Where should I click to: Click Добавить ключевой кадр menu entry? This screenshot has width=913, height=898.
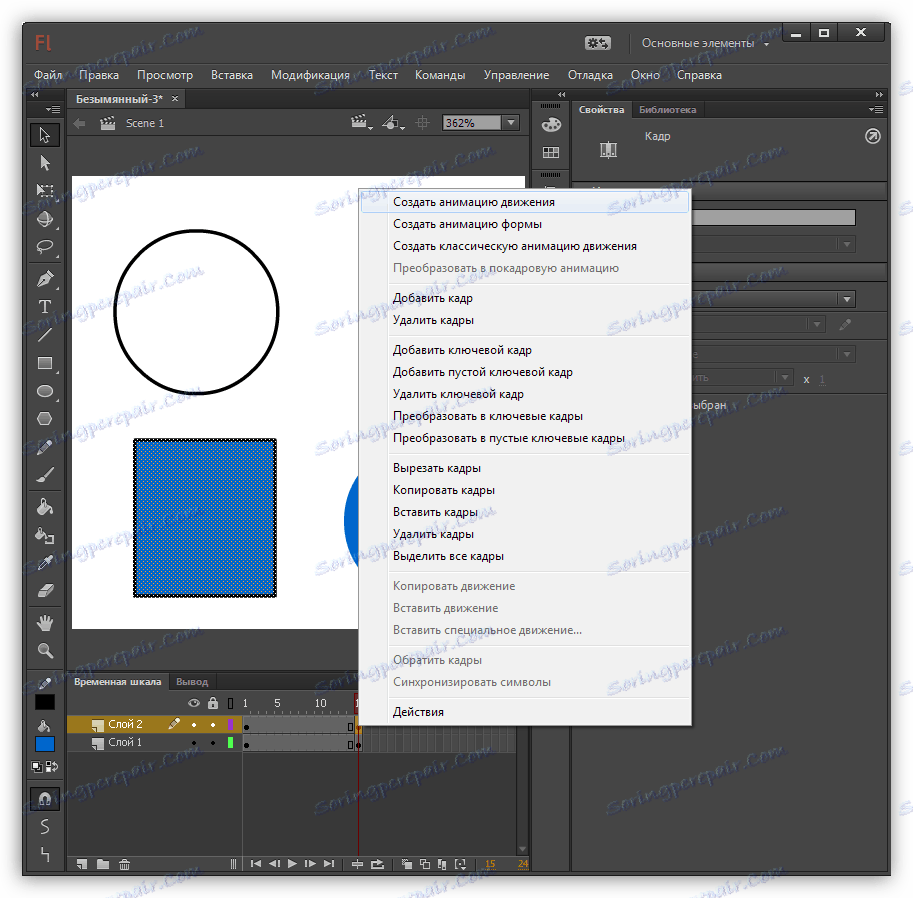pyautogui.click(x=462, y=350)
